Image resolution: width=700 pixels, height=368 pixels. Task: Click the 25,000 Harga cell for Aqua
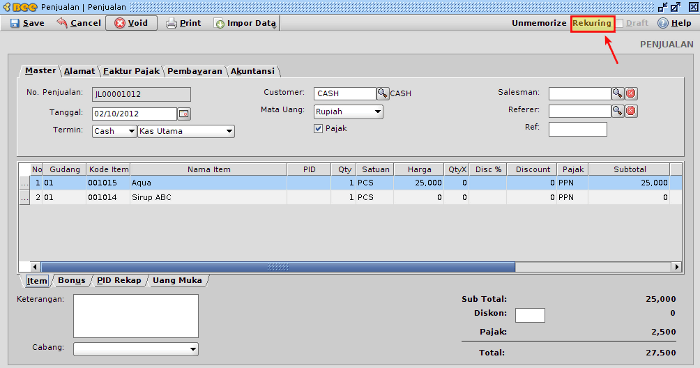pos(419,183)
